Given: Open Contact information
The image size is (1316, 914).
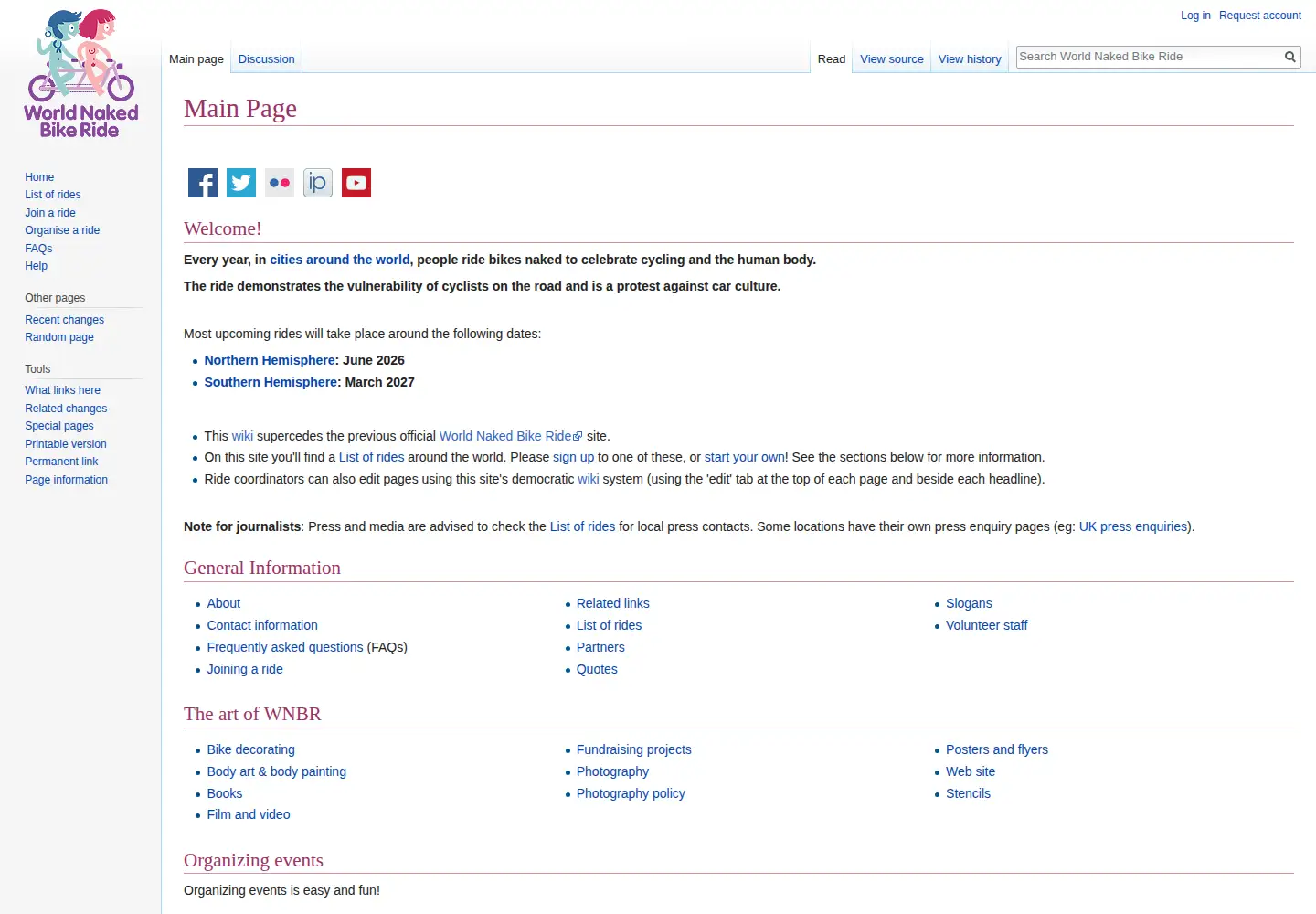Looking at the screenshot, I should point(262,625).
